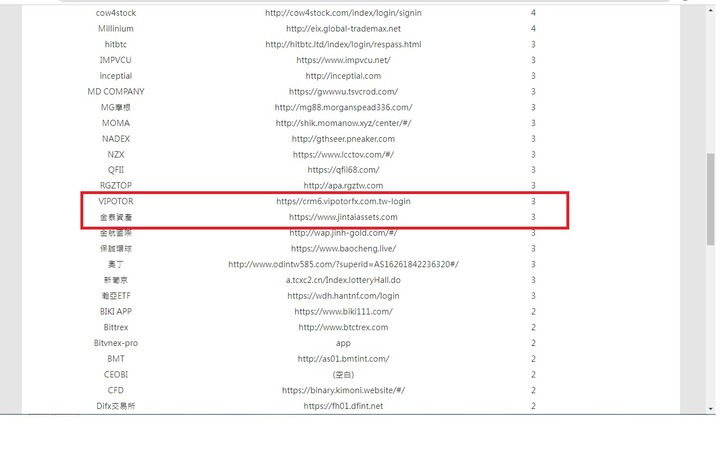Click the www.impvcu.net URL
This screenshot has height=450, width=720.
tap(343, 60)
